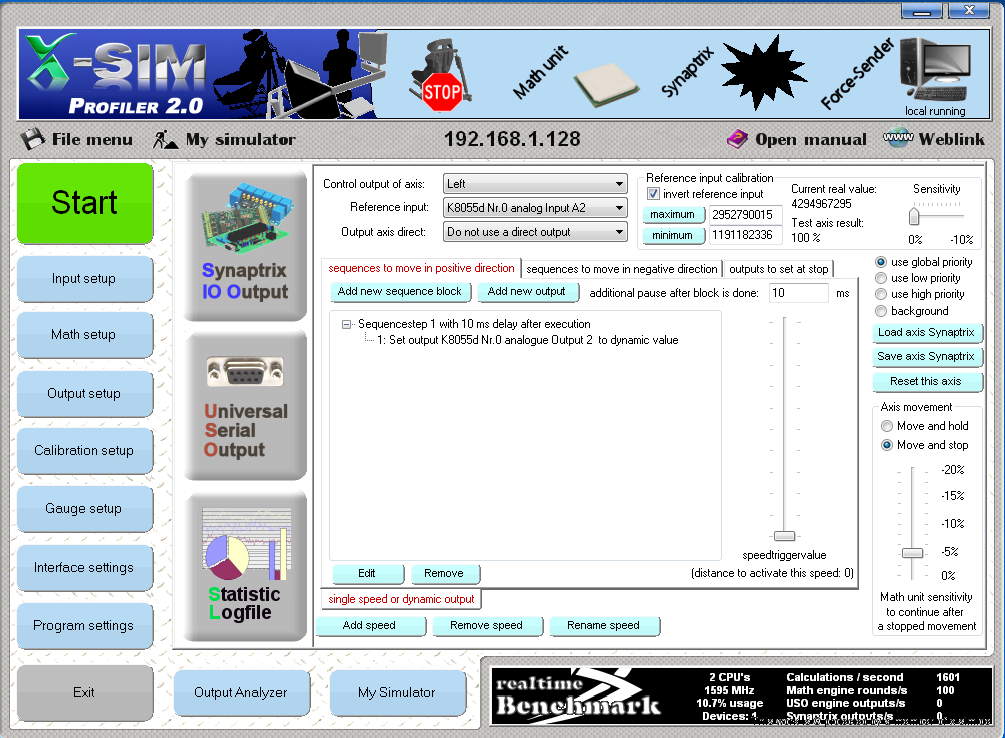Image resolution: width=1005 pixels, height=738 pixels.
Task: Toggle the invert reference input checkbox
Action: point(654,194)
